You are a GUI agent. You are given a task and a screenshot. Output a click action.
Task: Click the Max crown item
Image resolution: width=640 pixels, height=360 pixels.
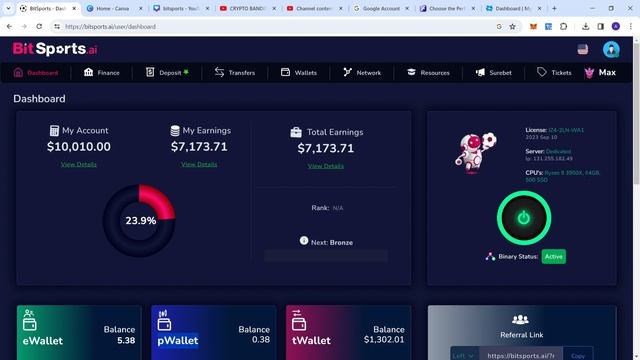point(600,73)
